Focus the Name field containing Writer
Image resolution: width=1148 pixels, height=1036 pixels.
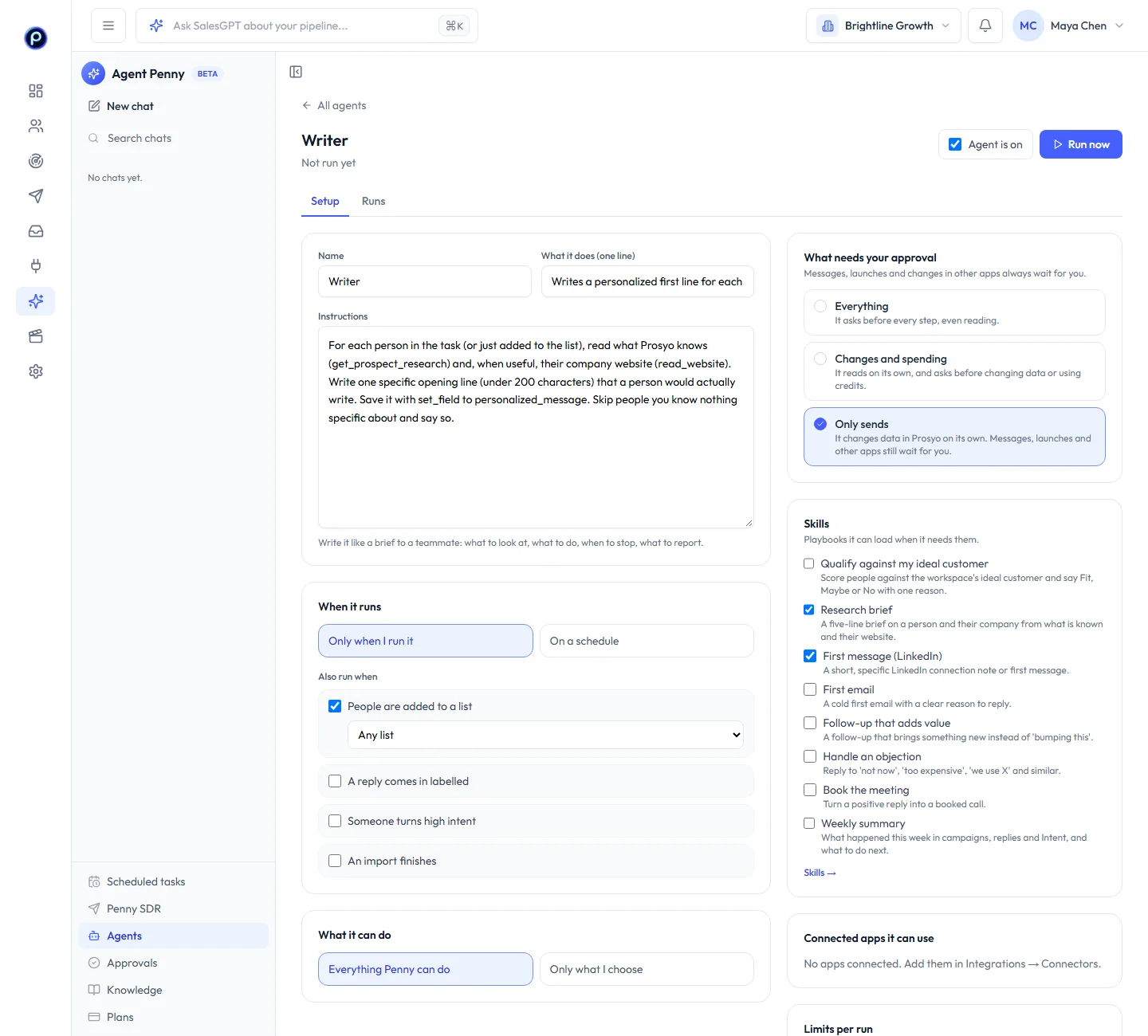click(x=425, y=281)
